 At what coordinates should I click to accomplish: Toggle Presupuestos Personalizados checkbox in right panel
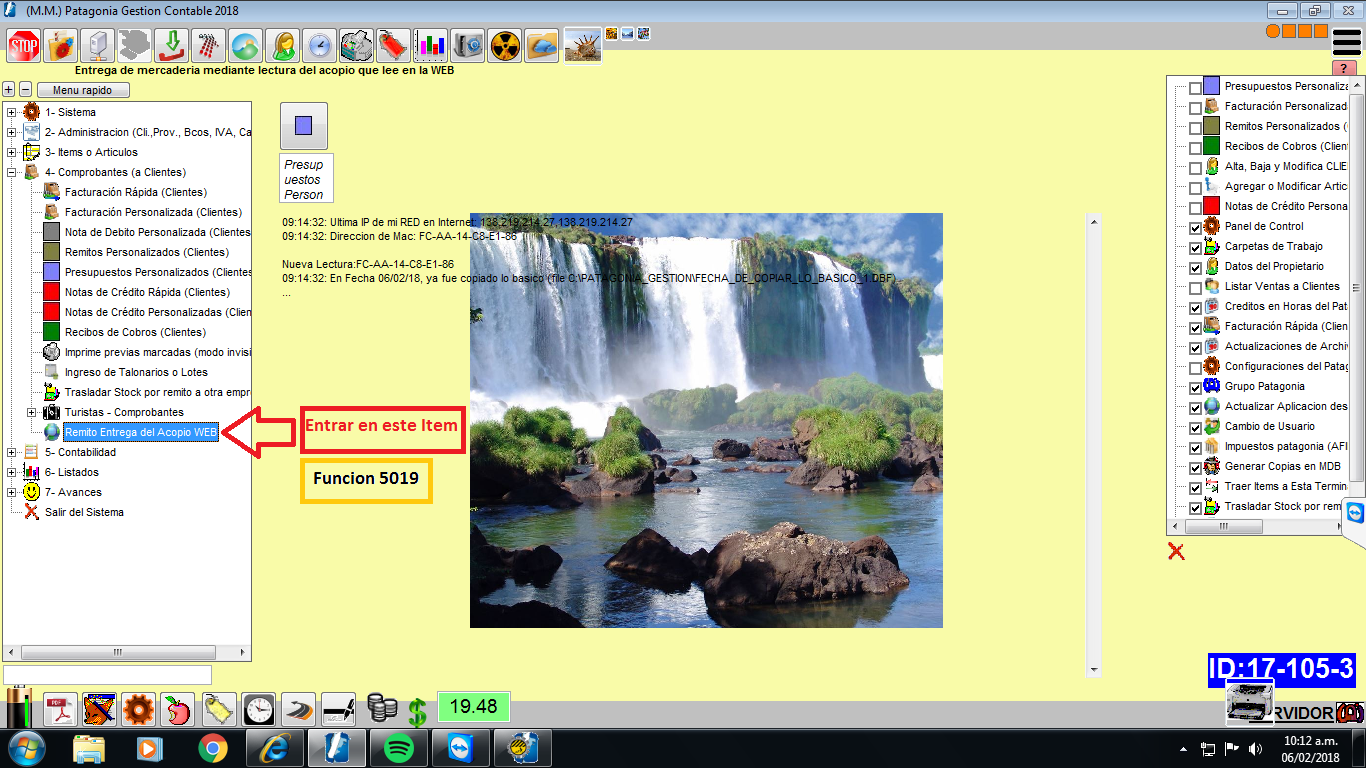pyautogui.click(x=1196, y=88)
